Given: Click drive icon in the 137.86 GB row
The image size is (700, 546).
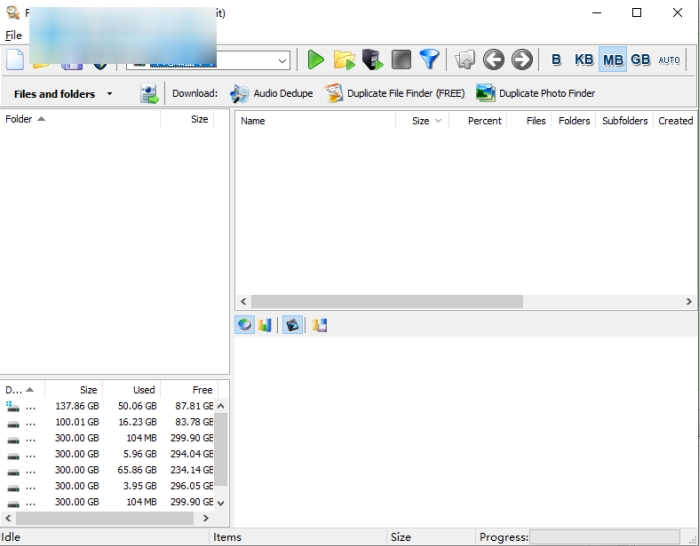Looking at the screenshot, I should click(x=12, y=406).
